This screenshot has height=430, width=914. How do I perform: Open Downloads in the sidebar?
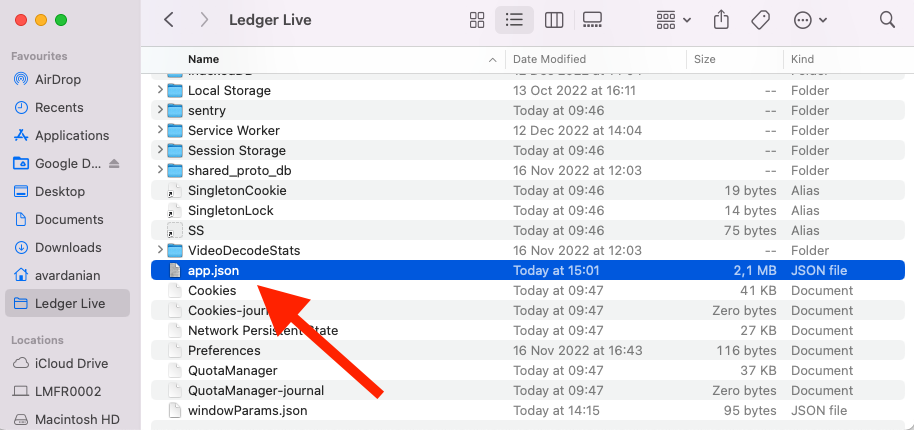(68, 247)
